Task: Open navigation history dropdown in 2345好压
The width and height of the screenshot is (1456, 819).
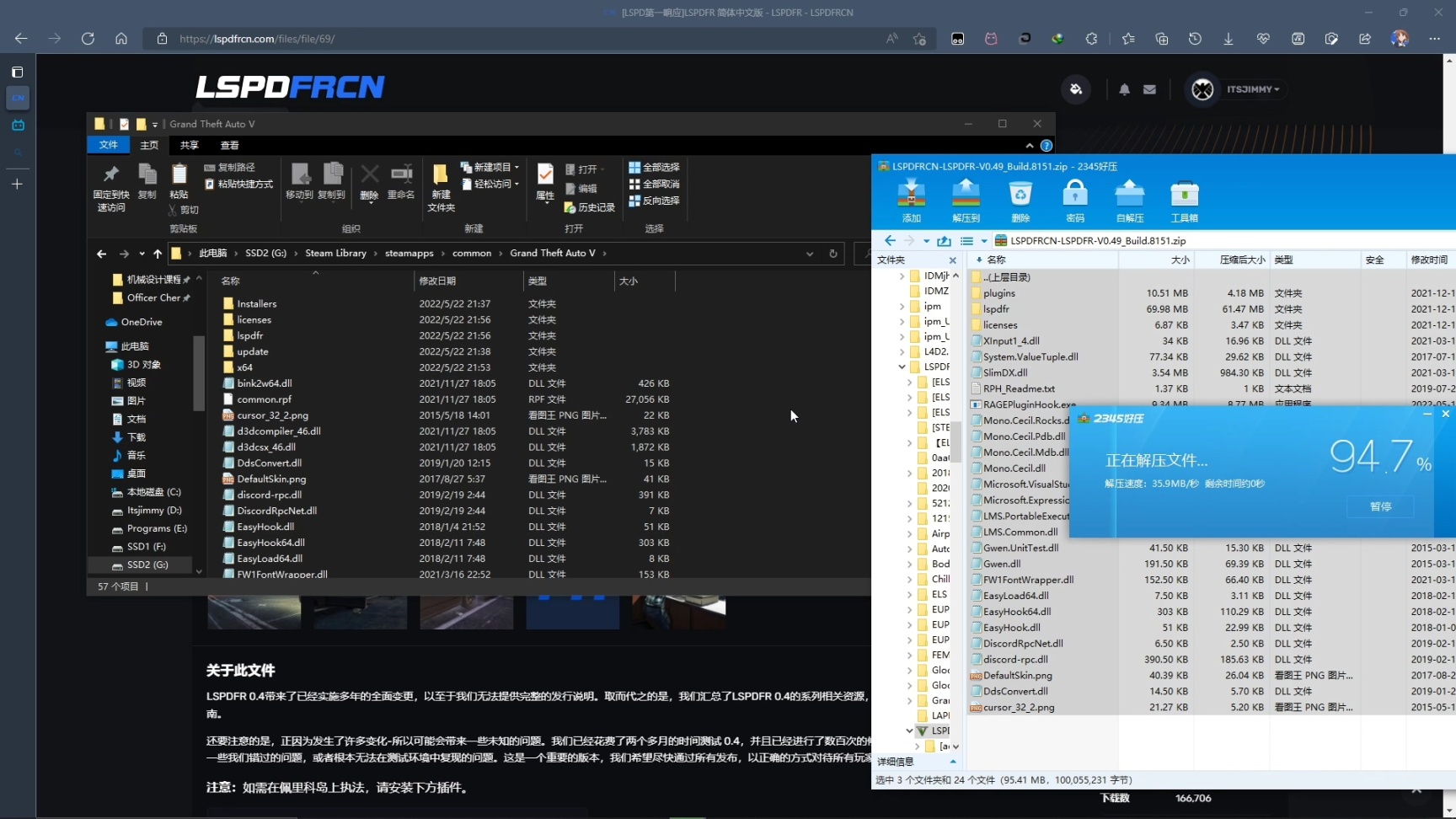Action: coord(926,241)
